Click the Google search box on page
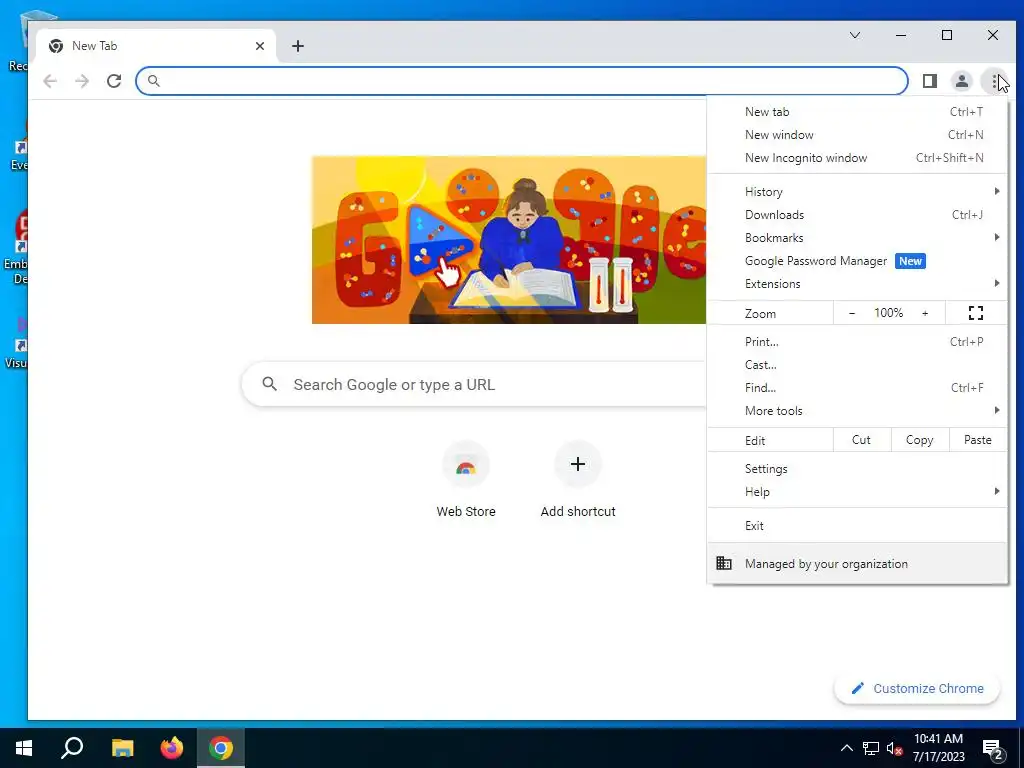Screen dimensions: 1024x768 [474, 385]
